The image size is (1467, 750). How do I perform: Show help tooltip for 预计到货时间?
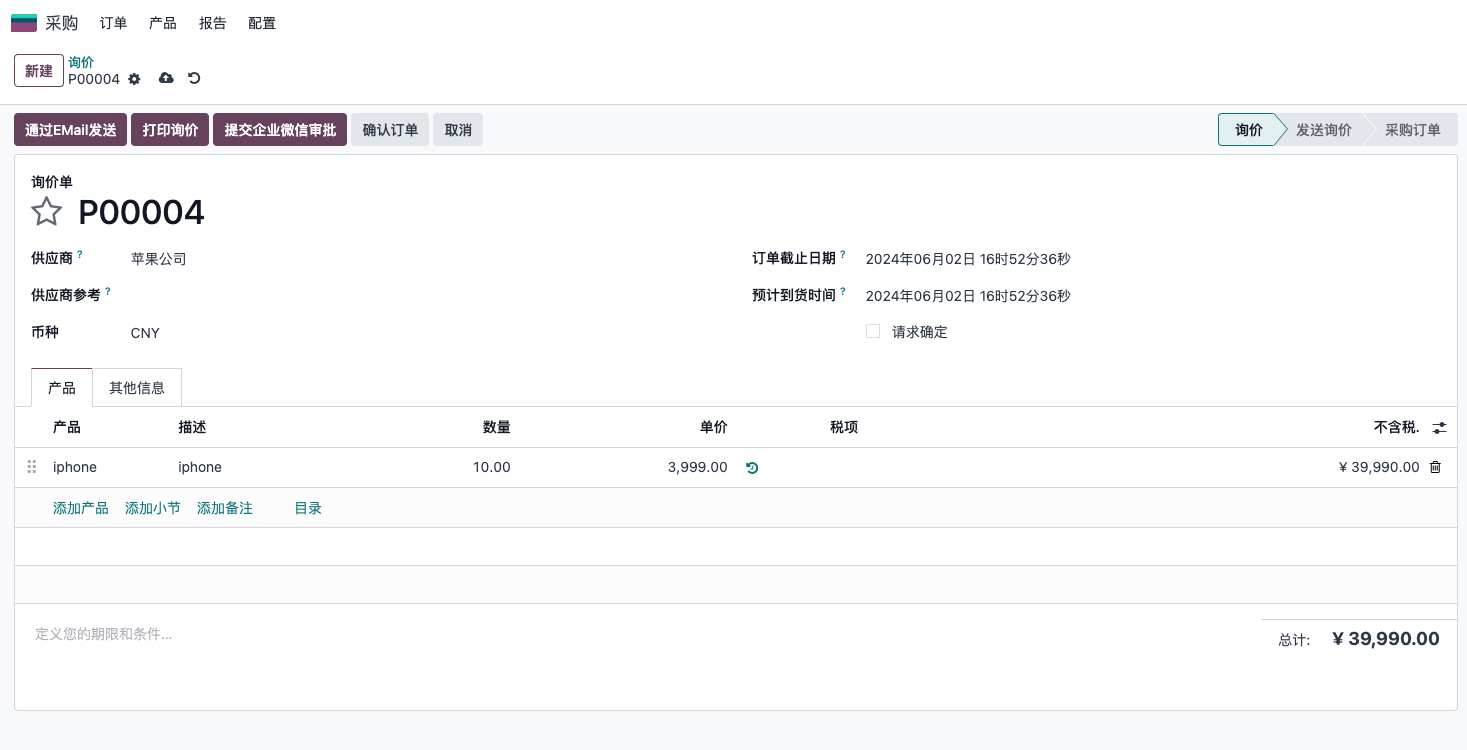tap(843, 292)
